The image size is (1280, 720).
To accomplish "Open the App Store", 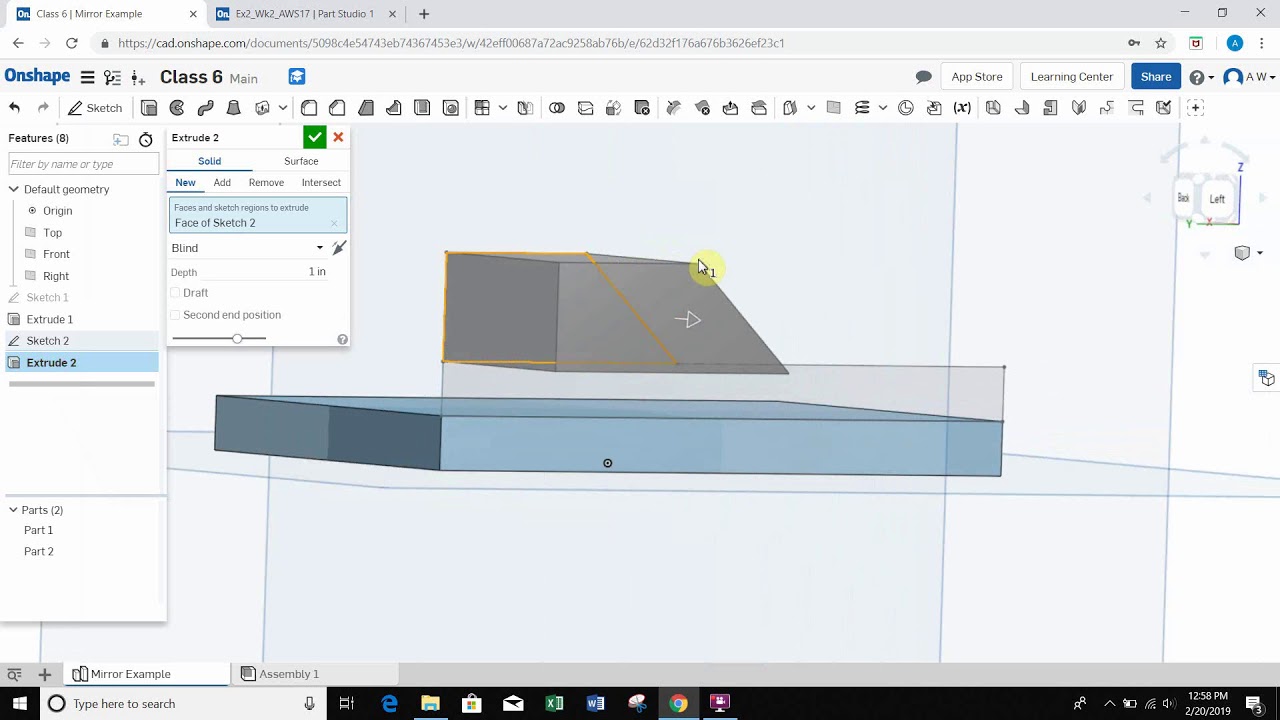I will point(977,77).
